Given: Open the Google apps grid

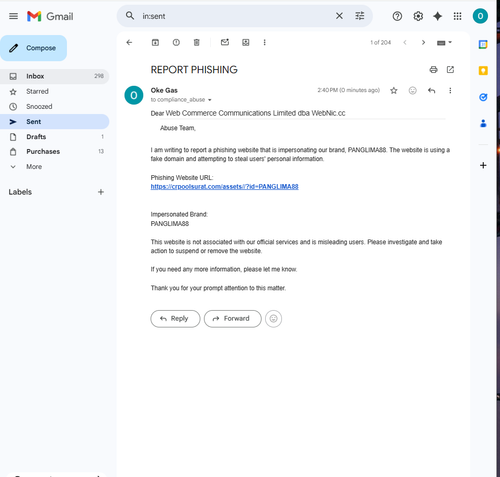Looking at the screenshot, I should coord(457,16).
